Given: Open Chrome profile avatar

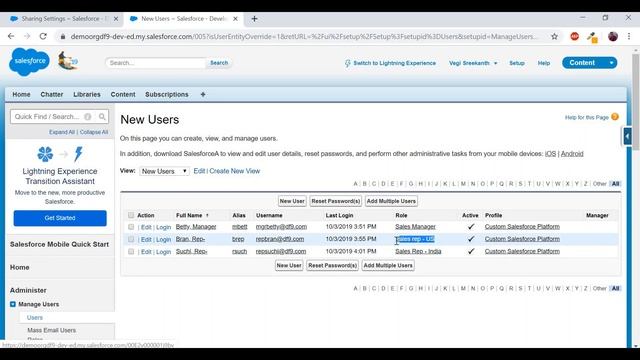Looking at the screenshot, I should point(613,36).
